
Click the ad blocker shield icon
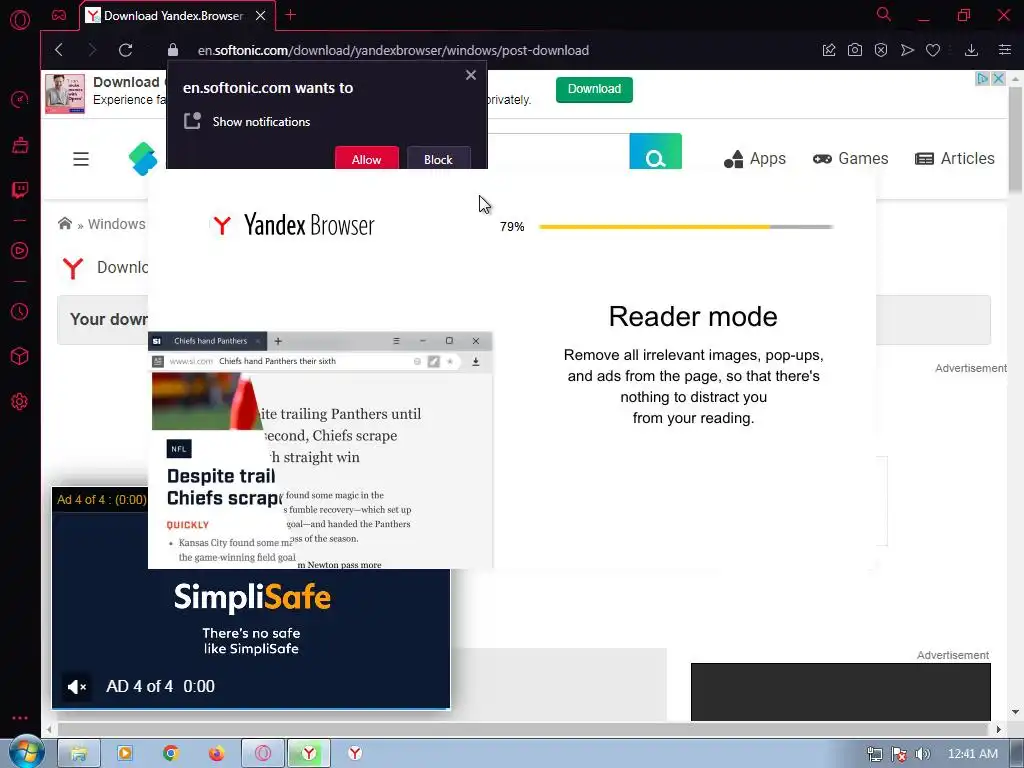881,50
